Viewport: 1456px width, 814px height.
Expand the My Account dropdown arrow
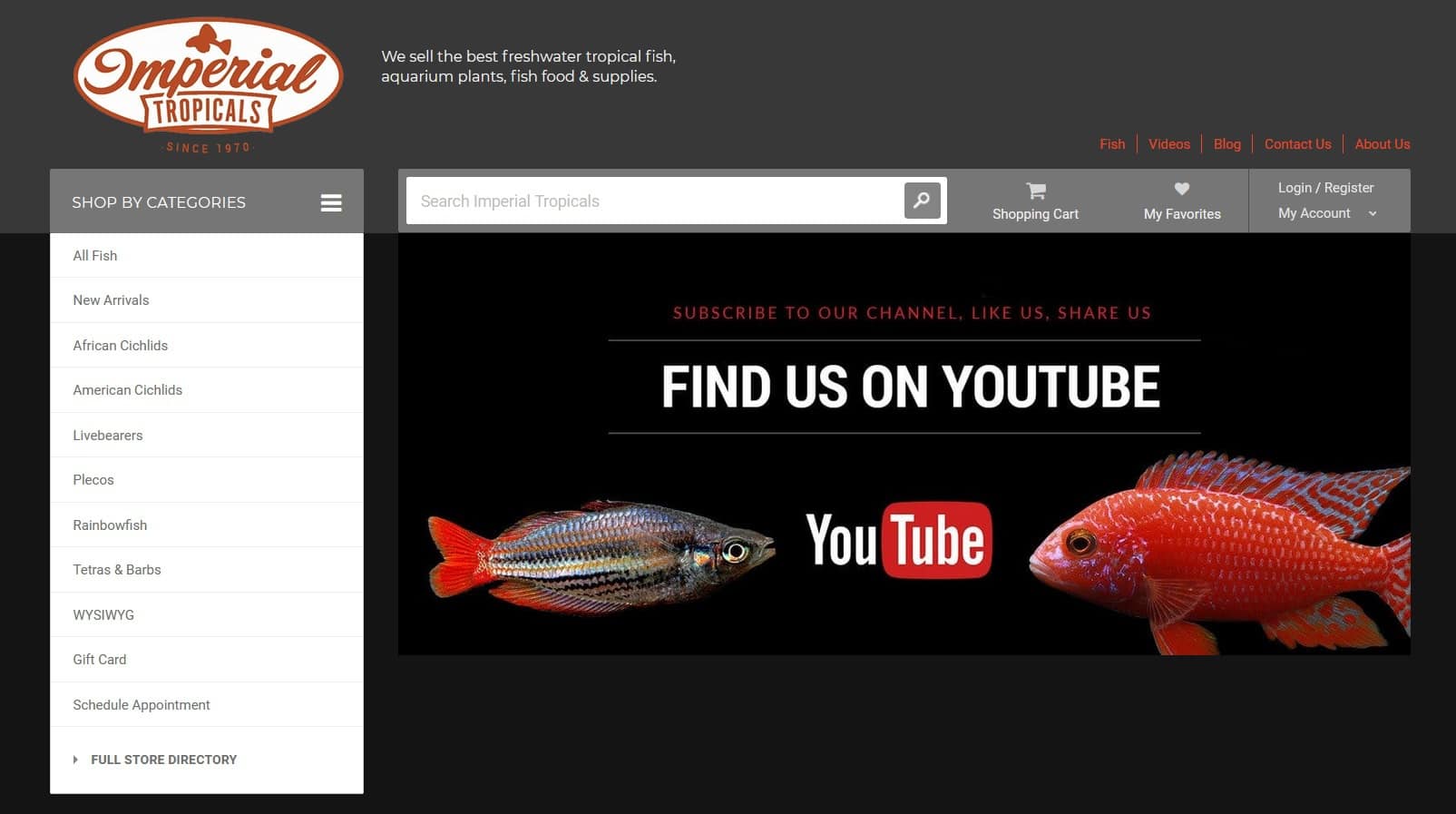[x=1373, y=213]
